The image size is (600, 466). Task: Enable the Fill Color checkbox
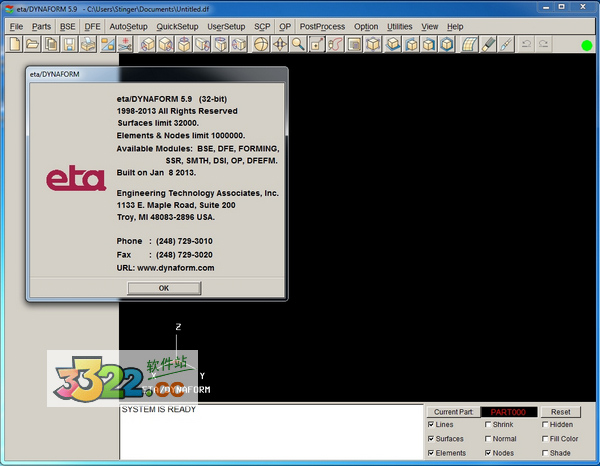point(545,438)
